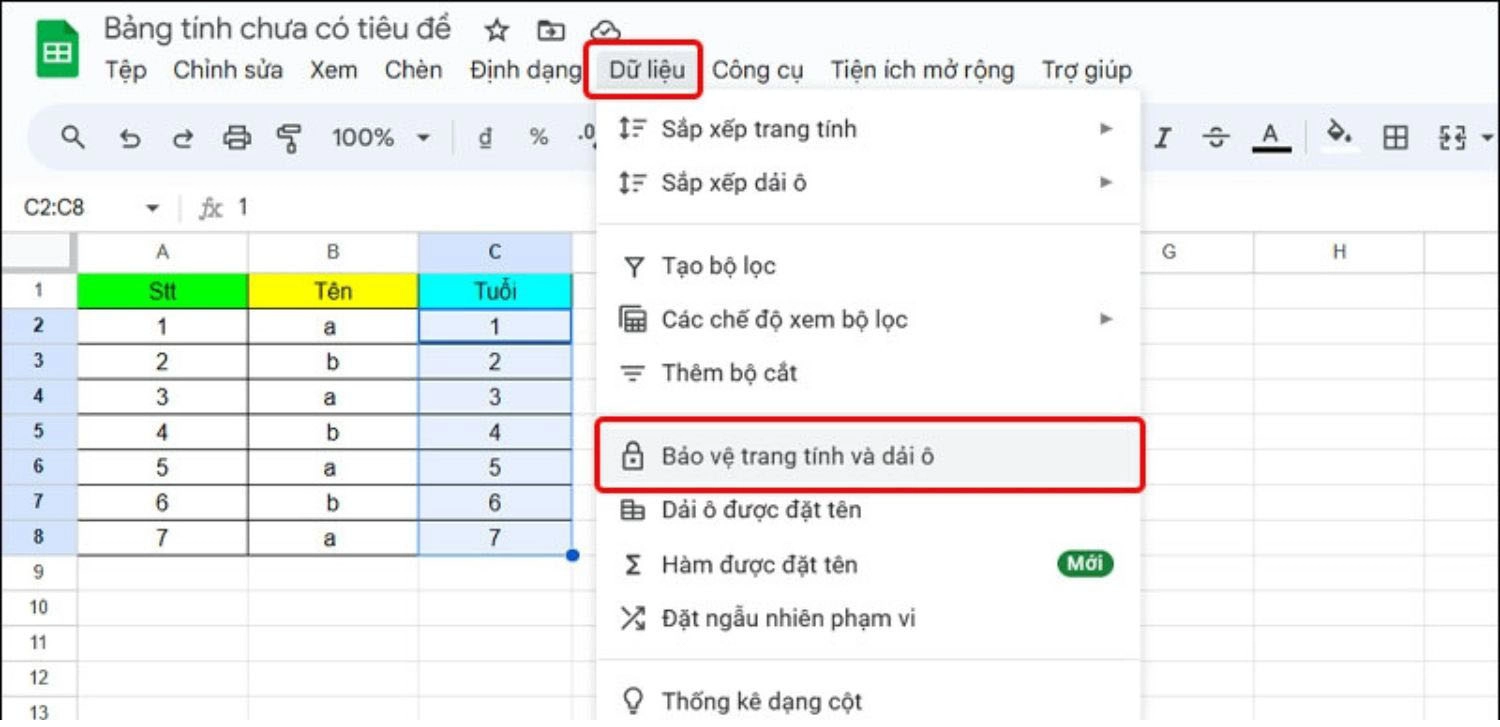
Task: Choose Thêm bộ cắt
Action: coord(868,373)
